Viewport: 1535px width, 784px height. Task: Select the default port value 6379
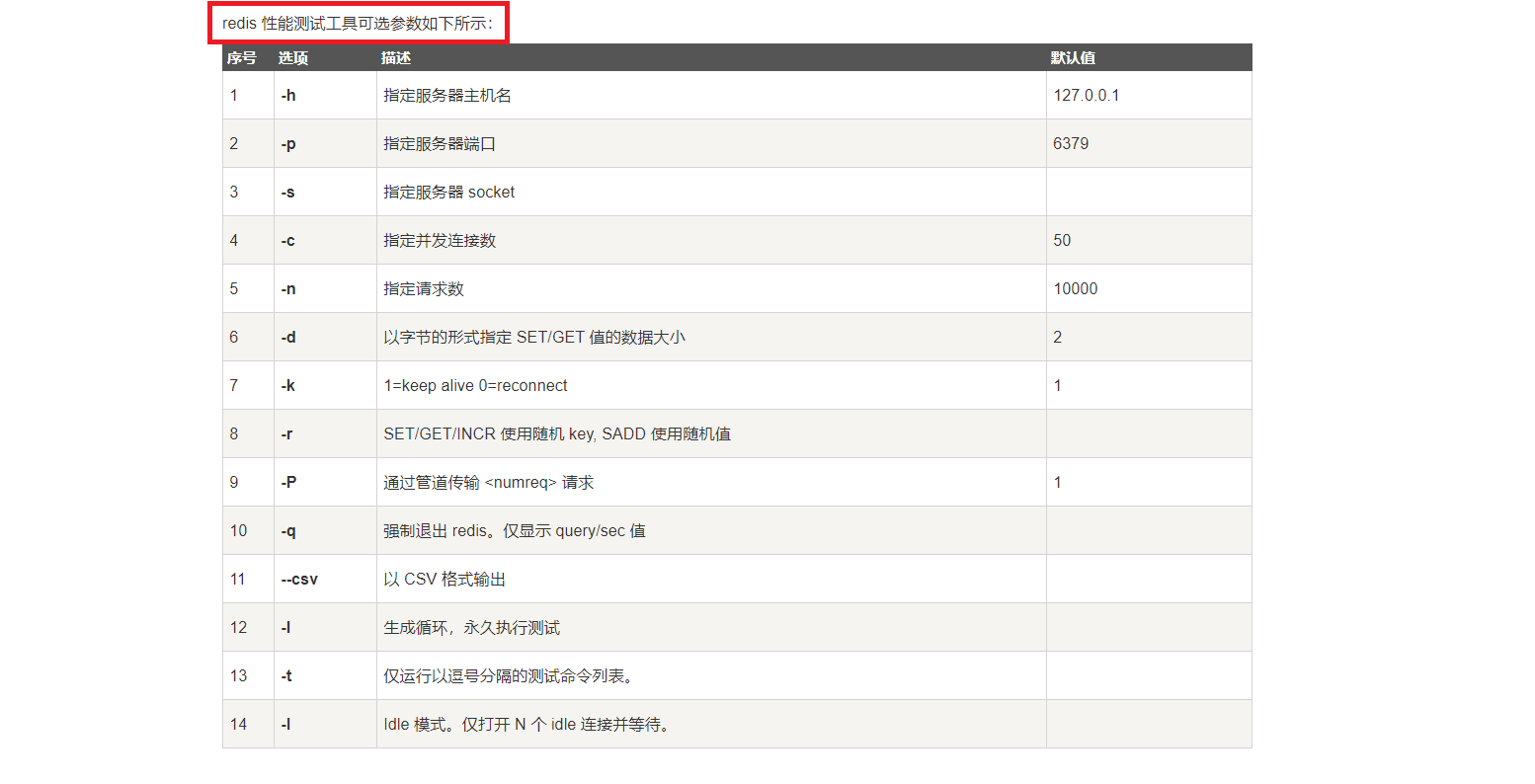(x=1071, y=144)
